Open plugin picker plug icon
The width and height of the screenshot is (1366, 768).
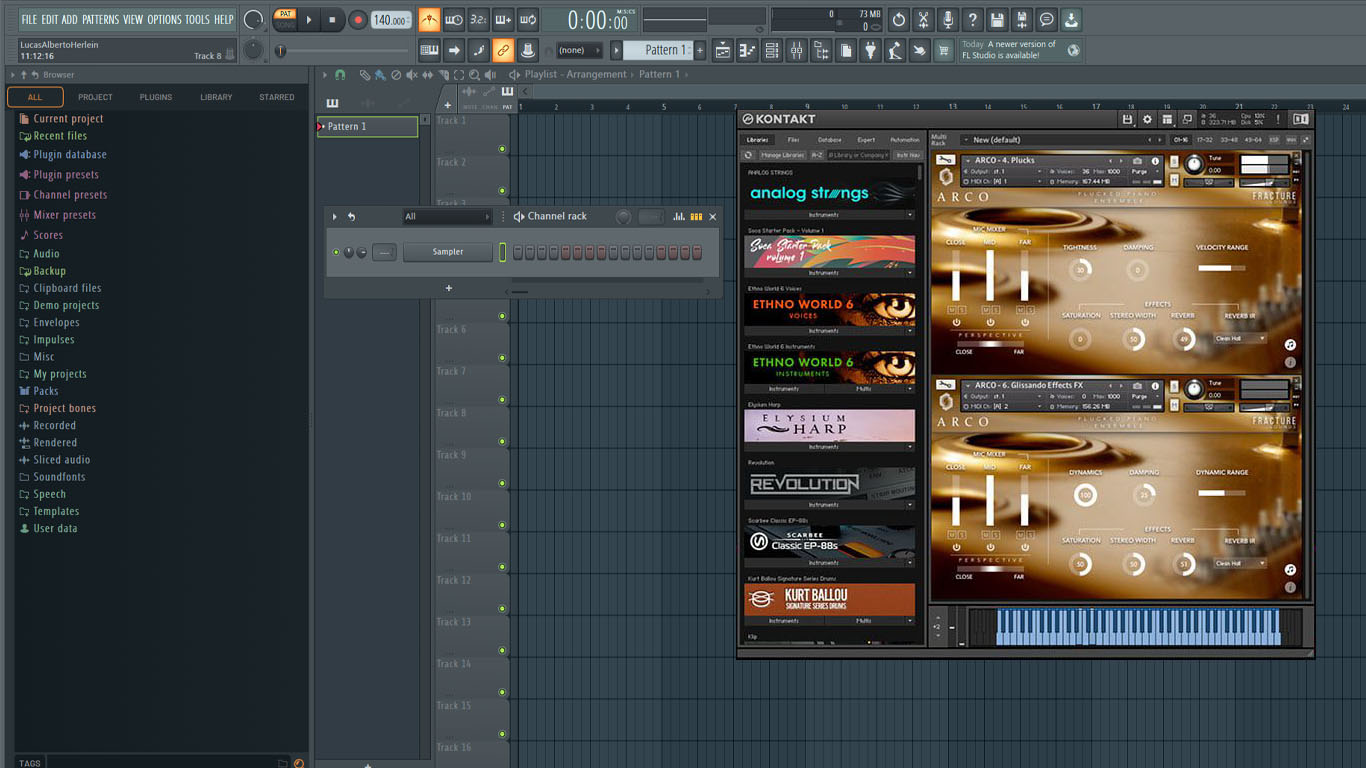[871, 50]
